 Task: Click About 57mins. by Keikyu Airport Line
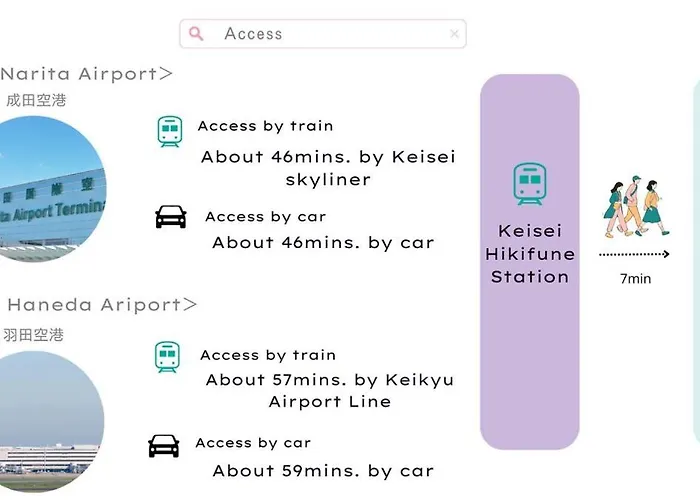330,391
